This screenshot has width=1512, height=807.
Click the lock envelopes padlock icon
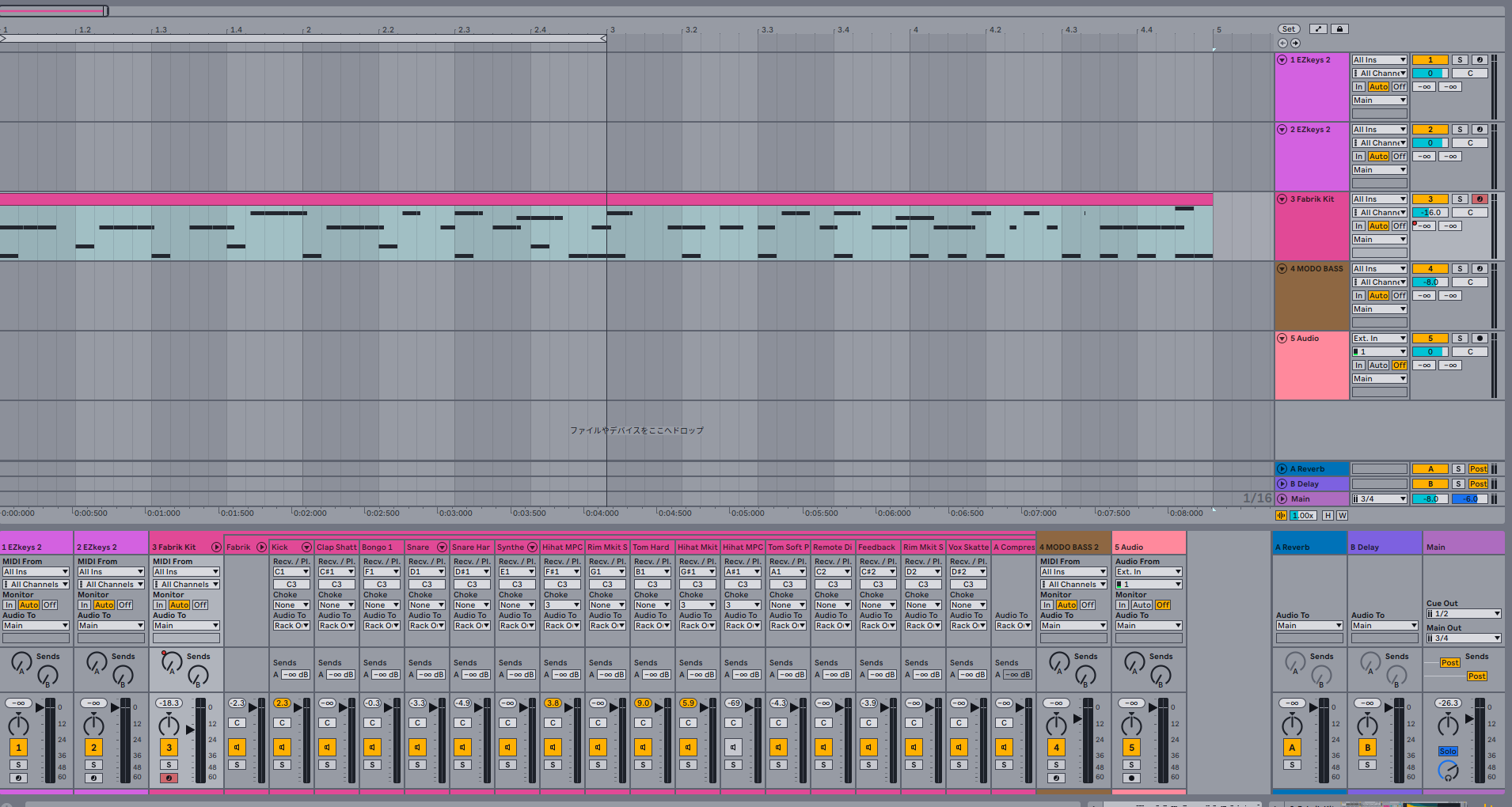[1339, 29]
